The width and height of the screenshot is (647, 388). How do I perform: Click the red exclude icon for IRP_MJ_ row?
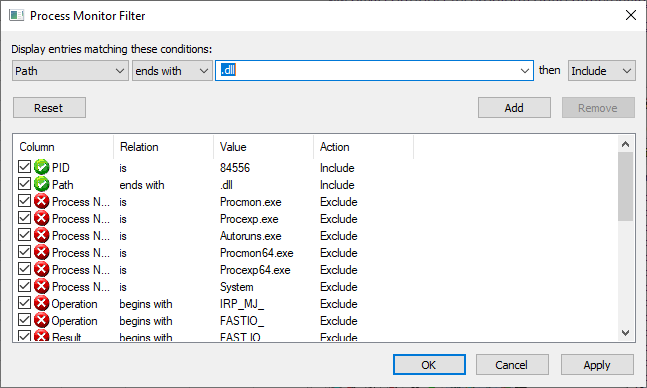pos(42,303)
